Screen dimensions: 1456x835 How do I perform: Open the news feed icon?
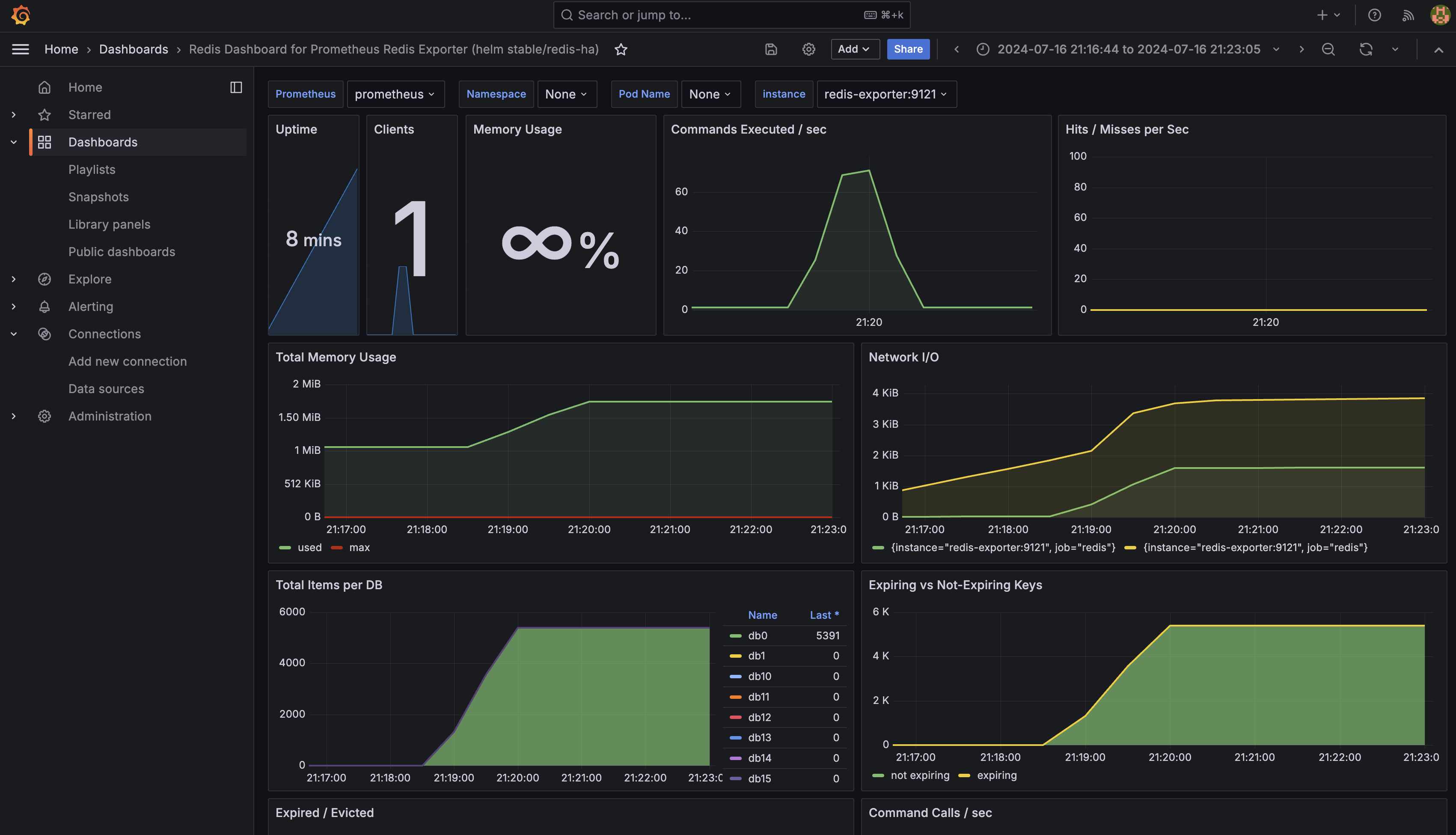coord(1408,15)
